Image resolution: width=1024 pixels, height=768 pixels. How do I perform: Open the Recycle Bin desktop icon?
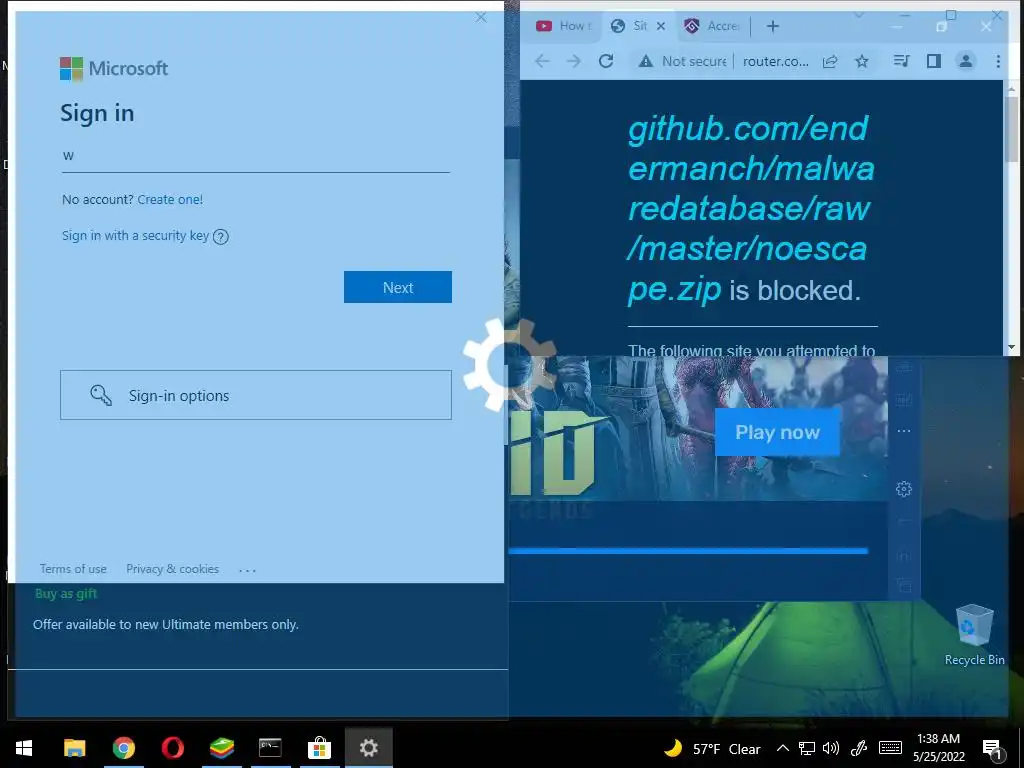(x=974, y=635)
